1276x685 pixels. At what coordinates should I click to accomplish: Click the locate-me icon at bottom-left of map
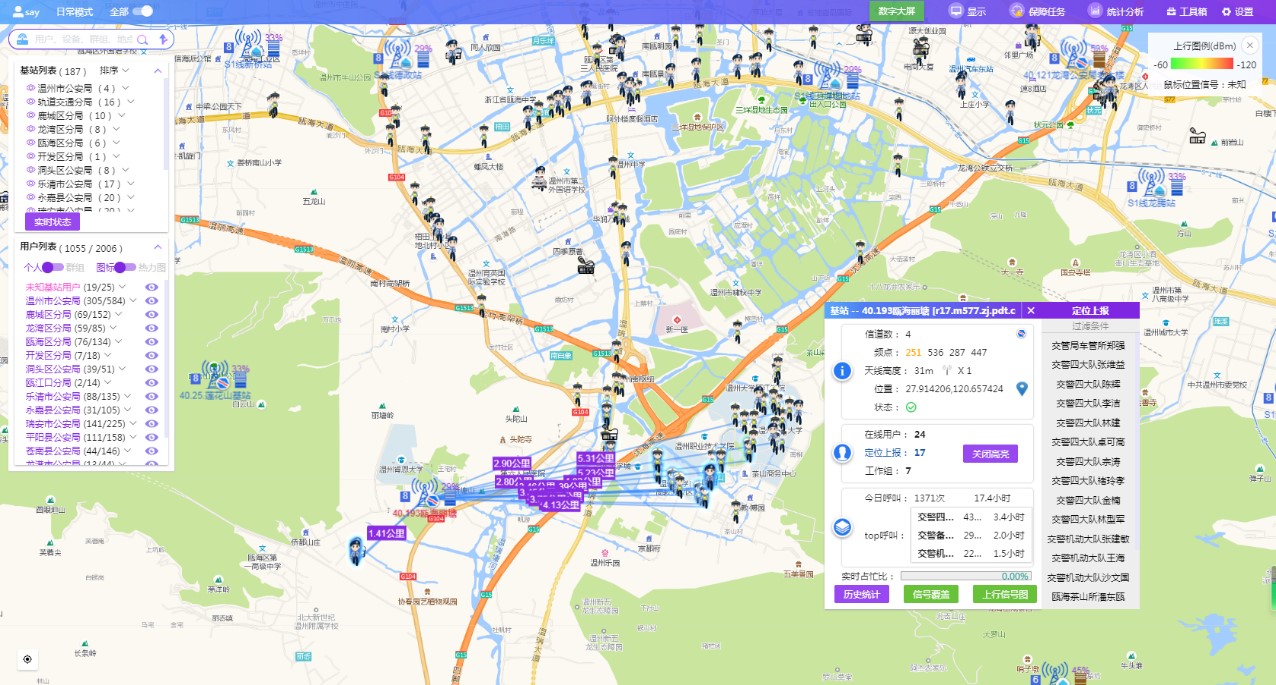(x=27, y=659)
